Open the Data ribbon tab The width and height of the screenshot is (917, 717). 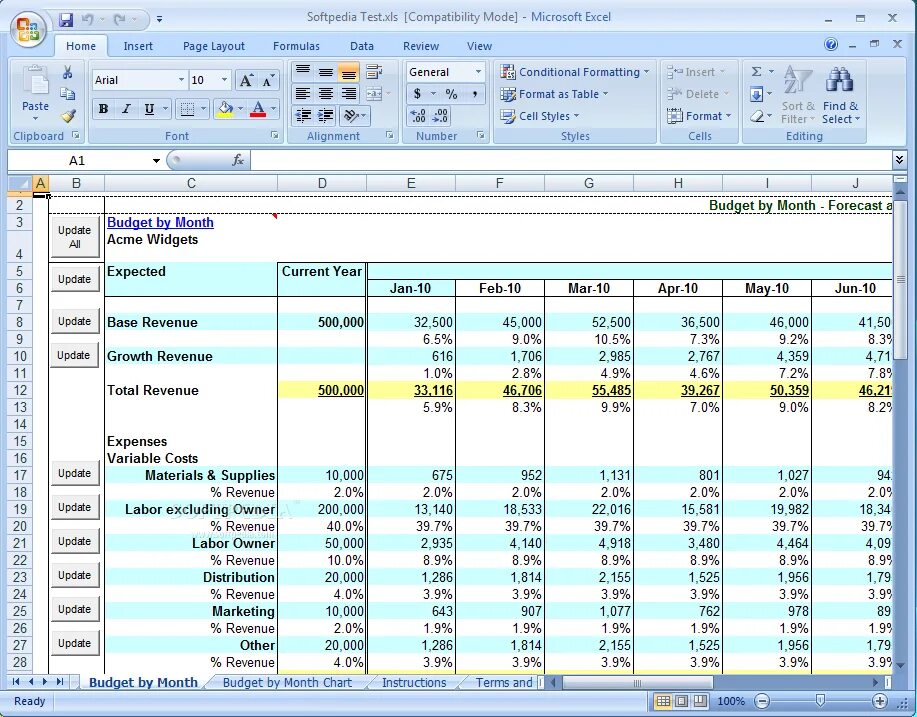pyautogui.click(x=361, y=46)
